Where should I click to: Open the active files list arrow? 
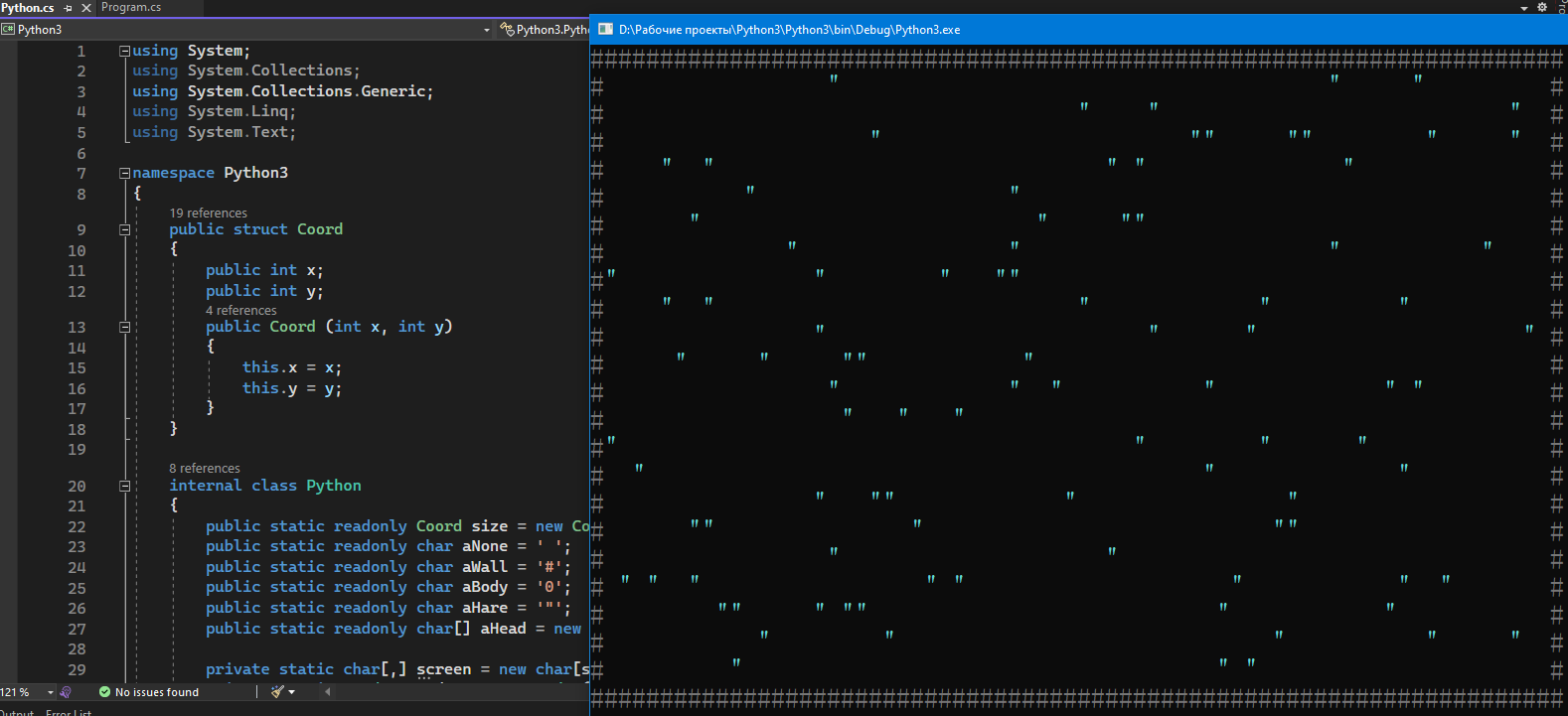[x=1524, y=8]
